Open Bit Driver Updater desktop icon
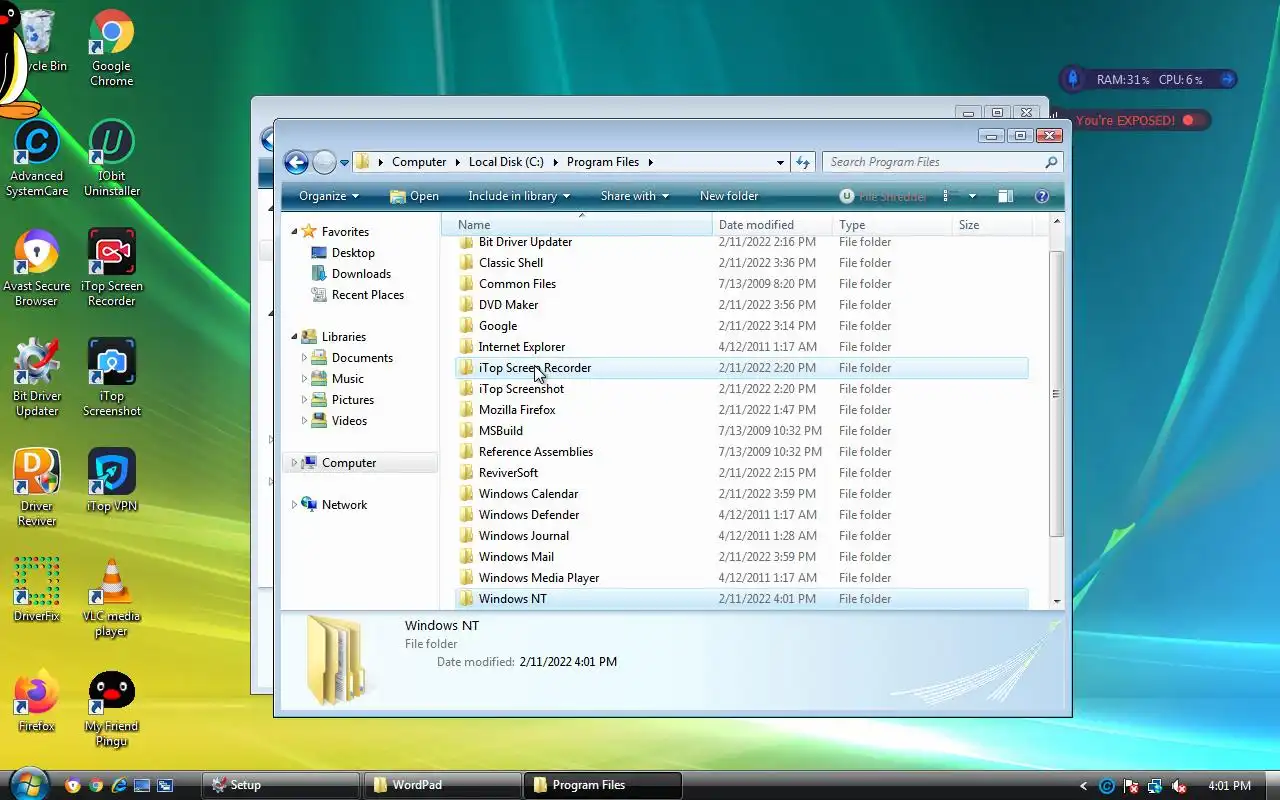Screen dimensions: 1280x800 (x=37, y=378)
